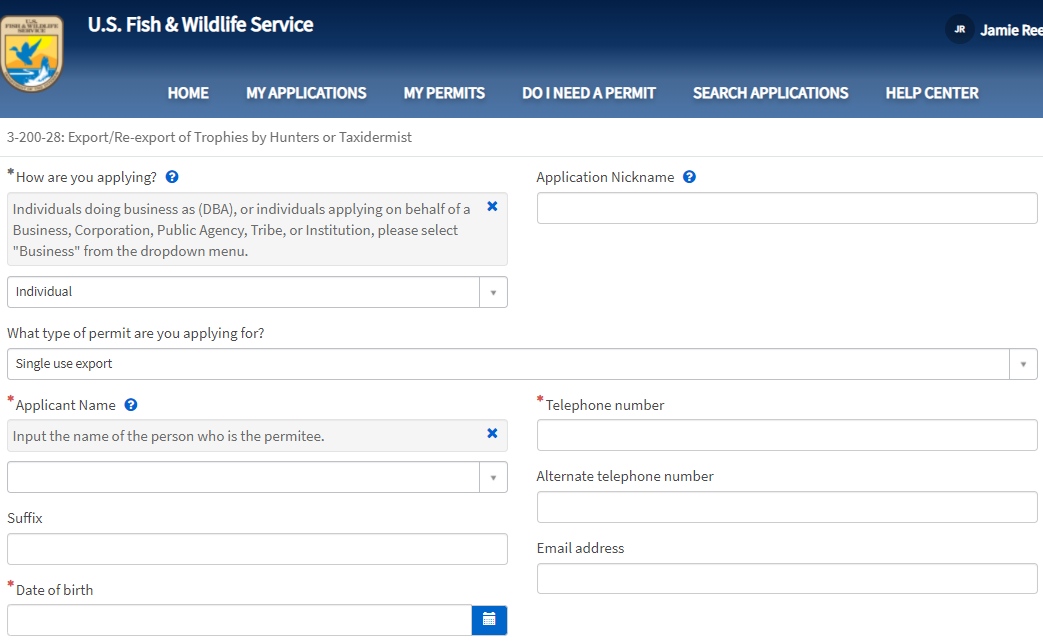1043x642 pixels.
Task: Dismiss the DBA business hint message
Action: (x=492, y=206)
